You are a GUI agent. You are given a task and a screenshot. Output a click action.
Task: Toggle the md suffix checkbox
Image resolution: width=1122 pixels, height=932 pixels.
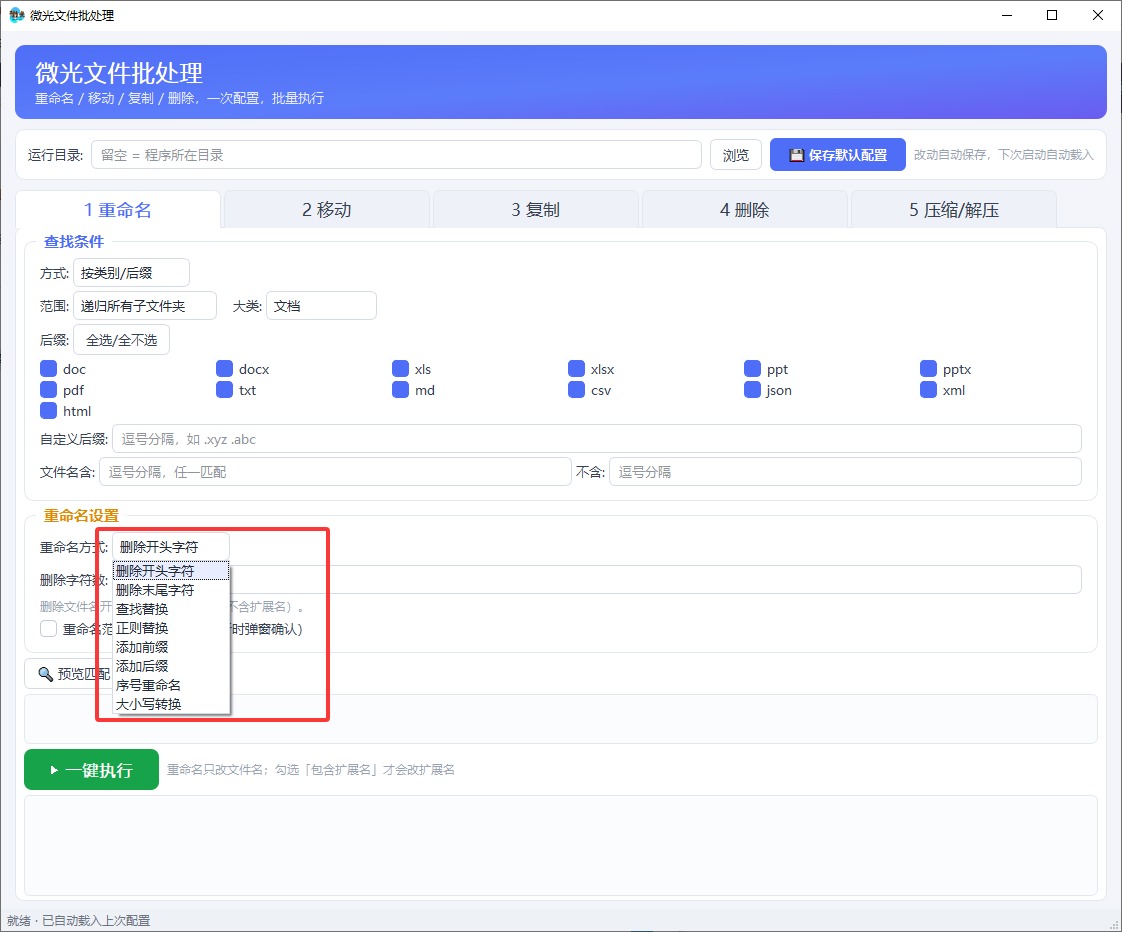pyautogui.click(x=401, y=389)
